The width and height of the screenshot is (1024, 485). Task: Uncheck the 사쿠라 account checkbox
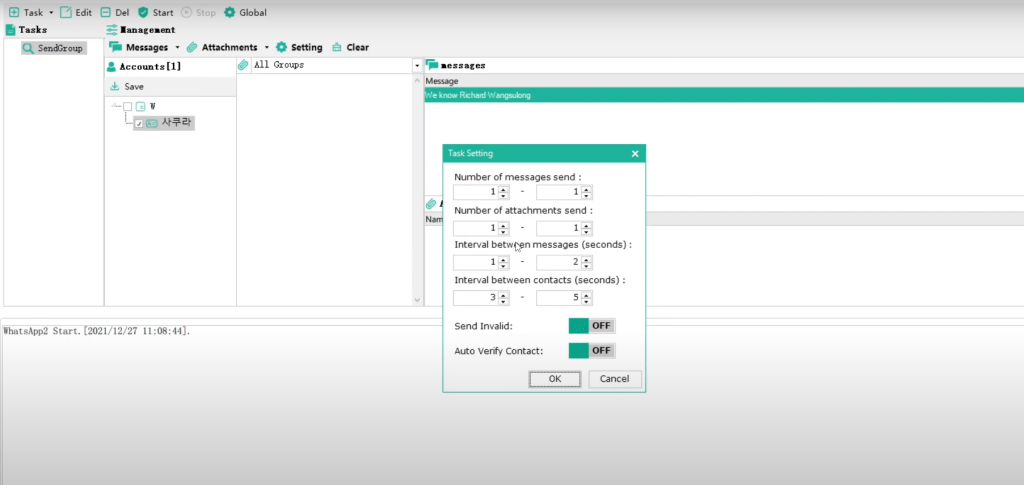139,124
